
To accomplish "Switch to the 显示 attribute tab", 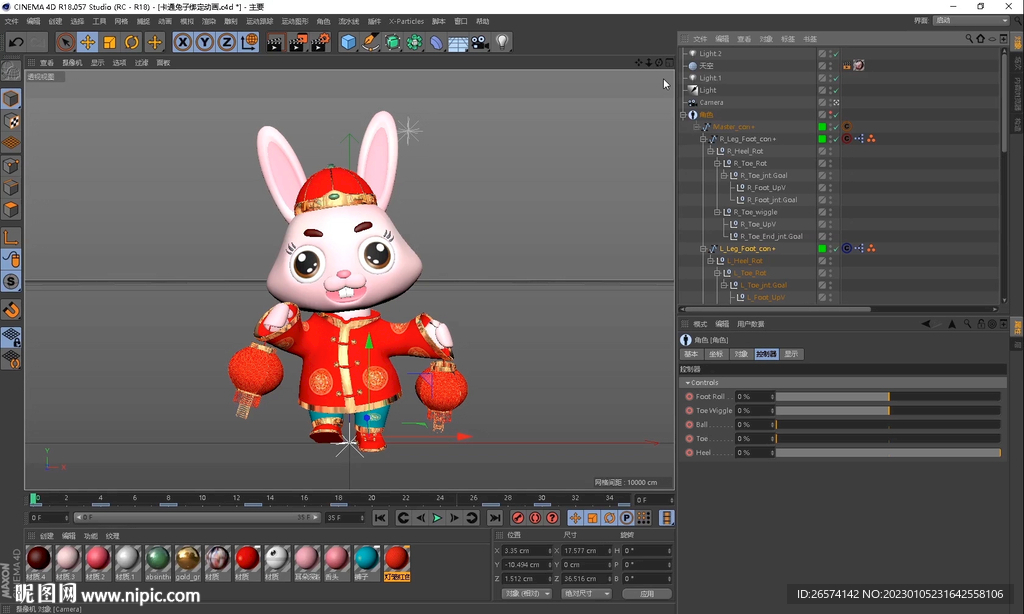I will pyautogui.click(x=791, y=354).
